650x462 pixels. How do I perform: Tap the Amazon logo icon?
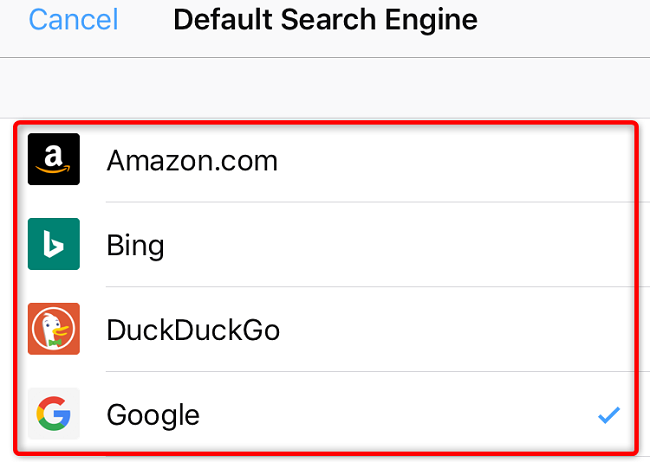point(53,160)
